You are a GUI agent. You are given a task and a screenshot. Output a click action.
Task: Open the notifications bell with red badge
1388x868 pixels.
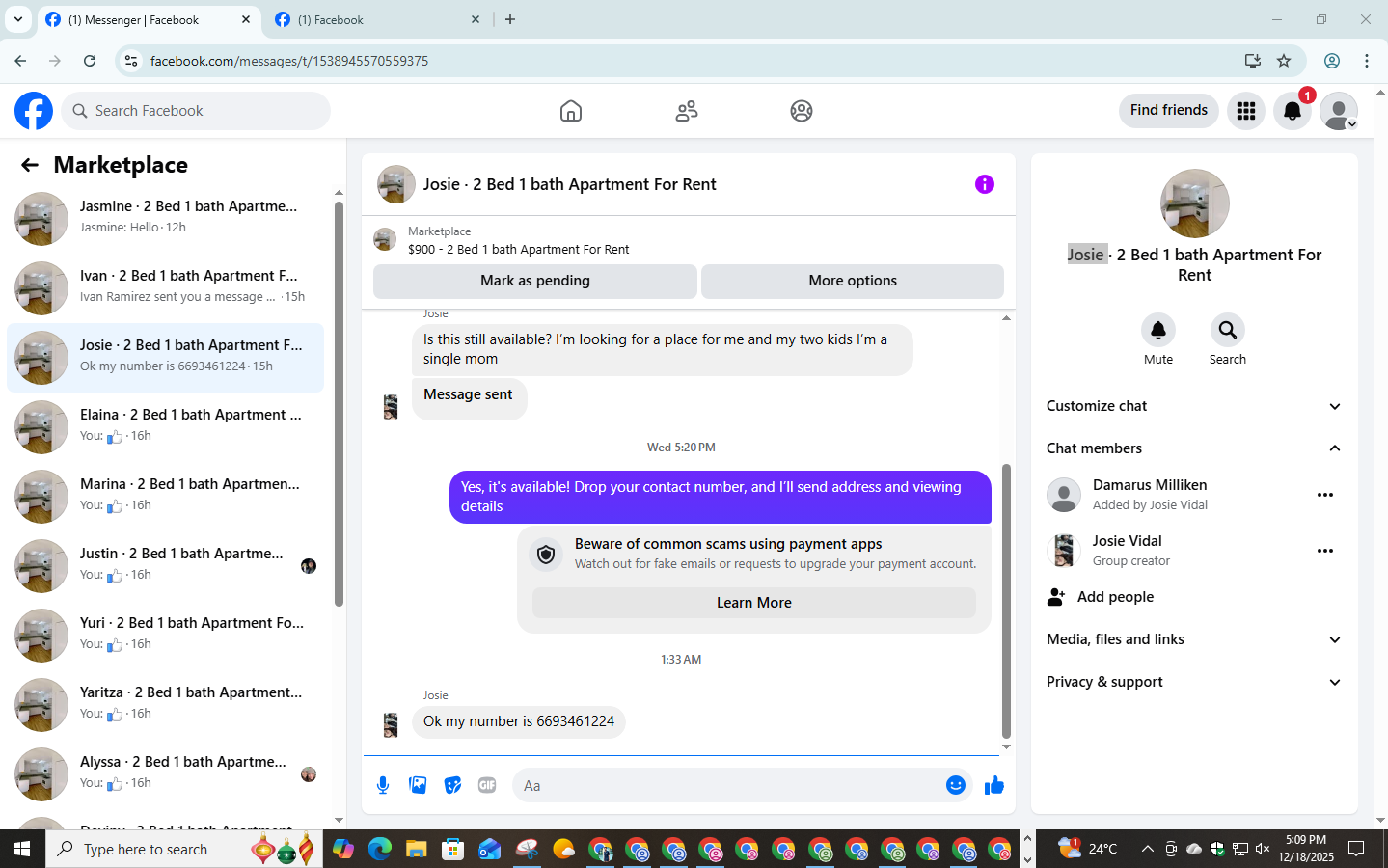[x=1293, y=111]
